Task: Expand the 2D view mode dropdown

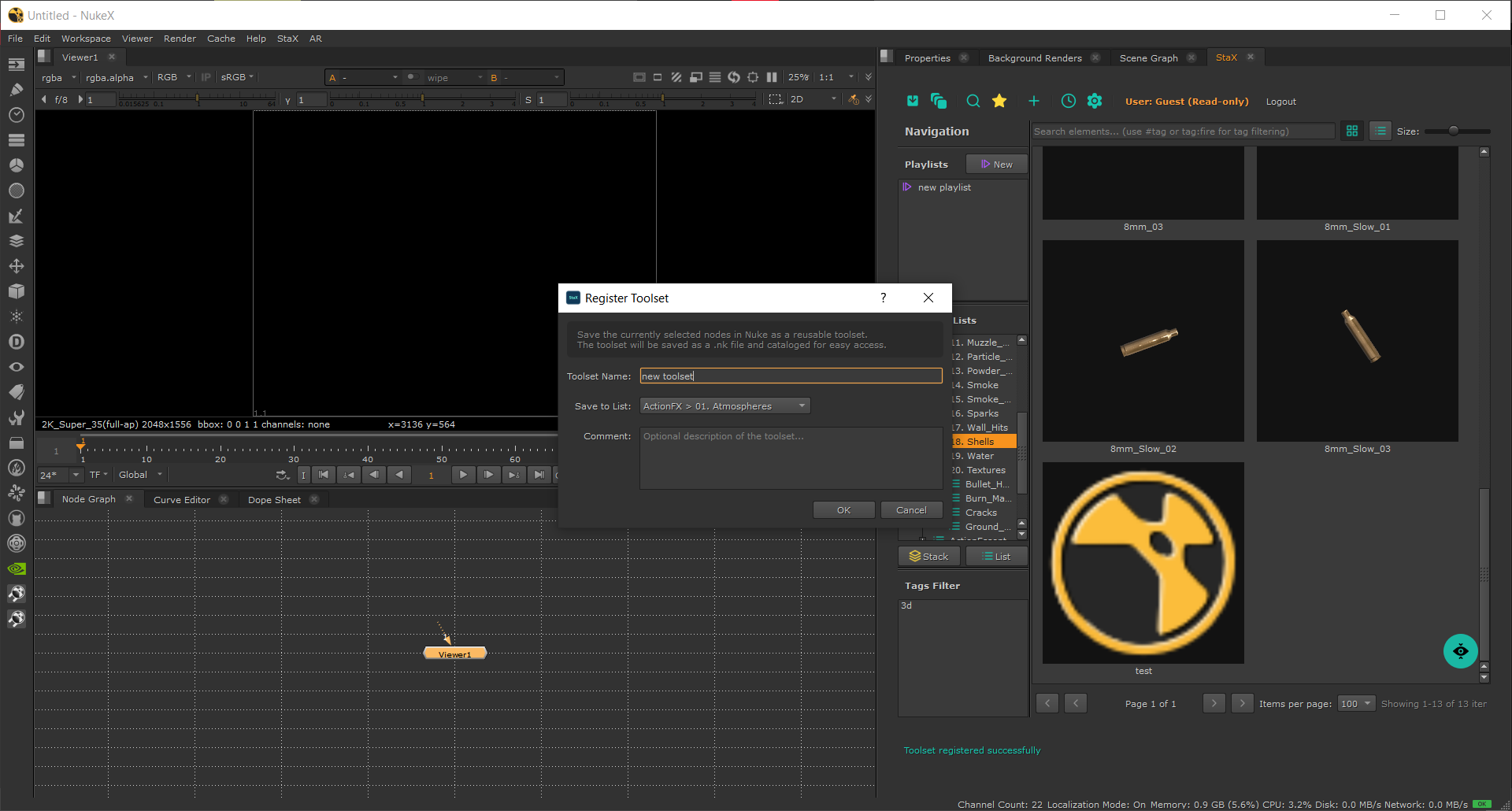Action: 813,99
